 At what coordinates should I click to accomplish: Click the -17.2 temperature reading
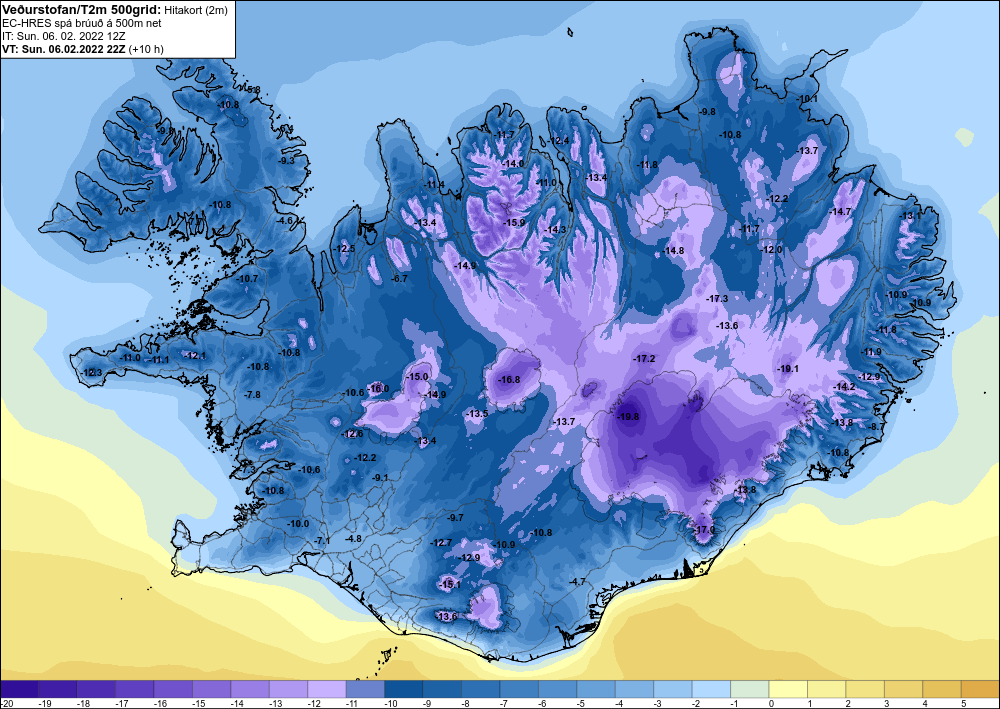[x=644, y=359]
